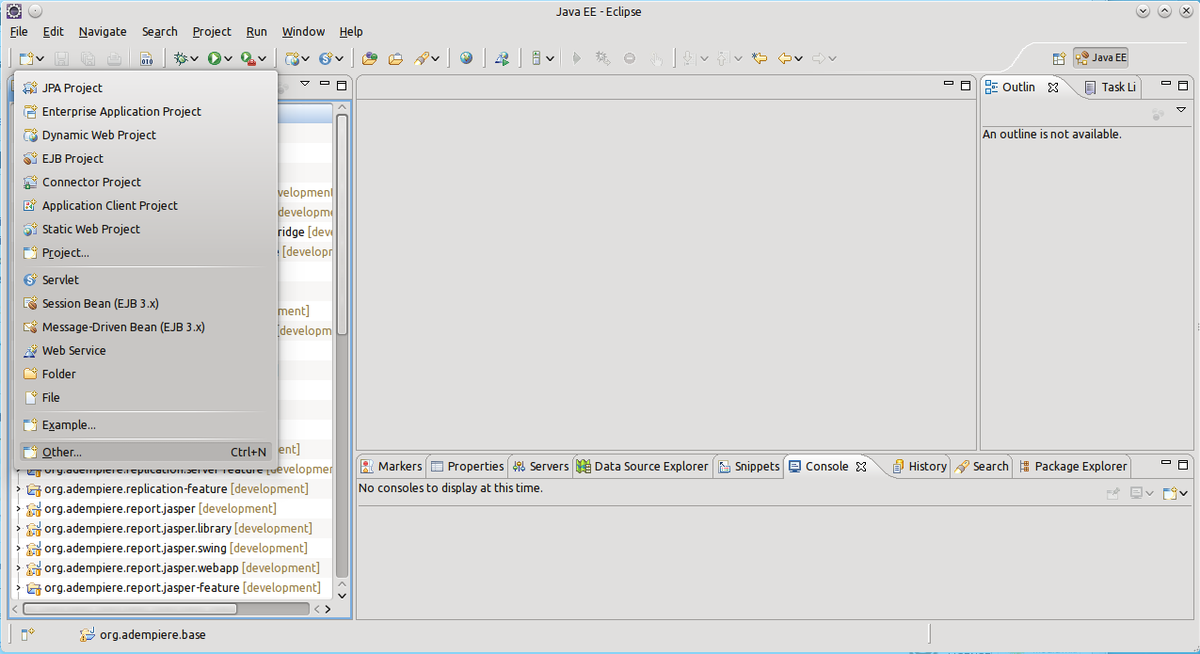Open the Outline view menu triangle
The width and height of the screenshot is (1200, 654).
[1181, 110]
